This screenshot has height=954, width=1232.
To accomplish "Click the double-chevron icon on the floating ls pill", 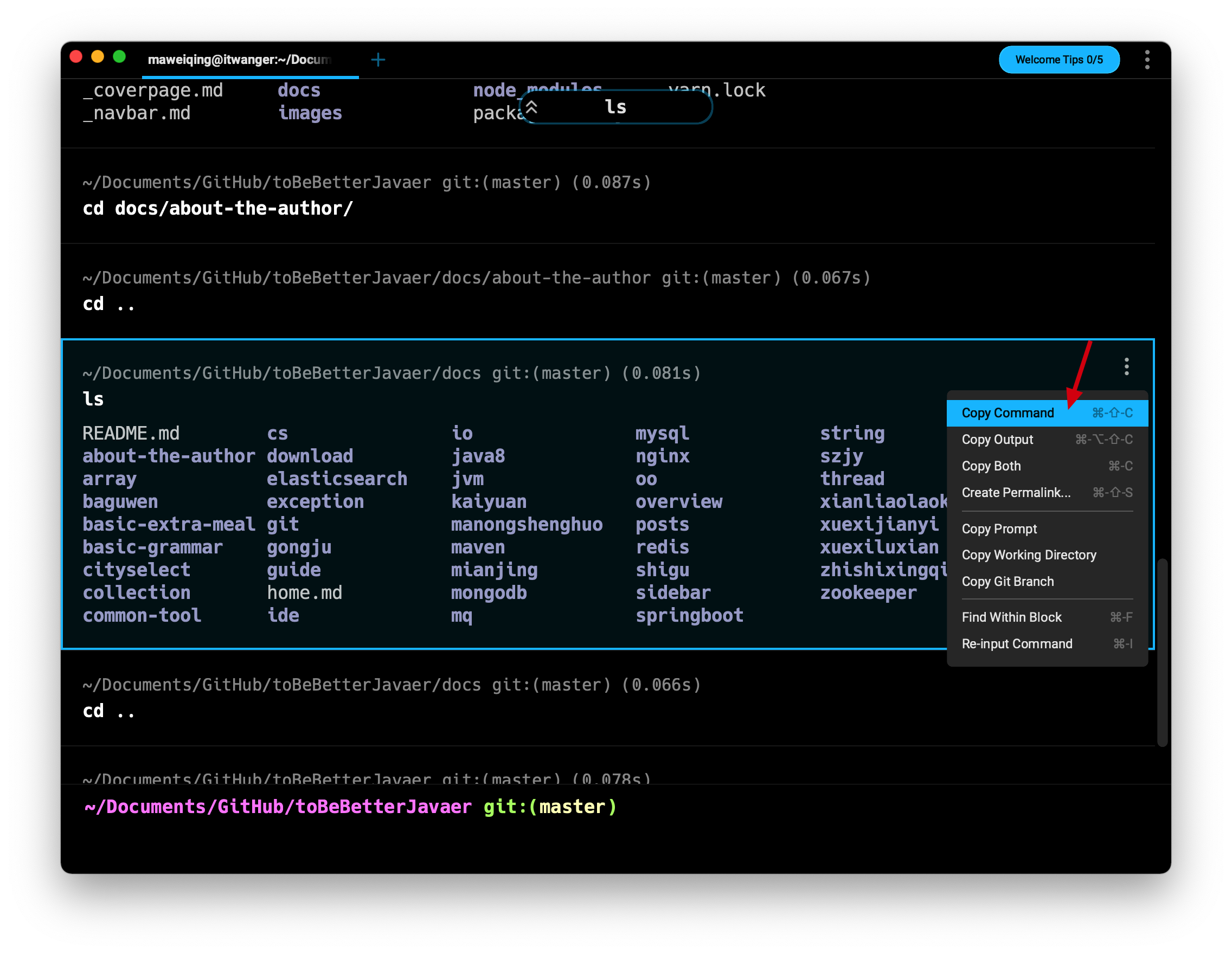I will click(531, 107).
